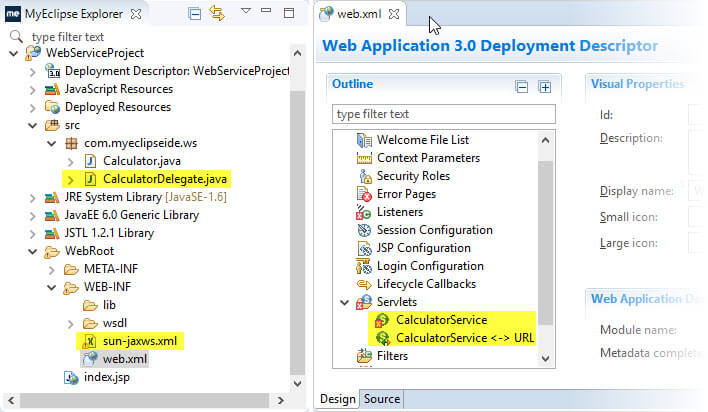
Task: Click the Login Configuration icon
Action: [363, 266]
